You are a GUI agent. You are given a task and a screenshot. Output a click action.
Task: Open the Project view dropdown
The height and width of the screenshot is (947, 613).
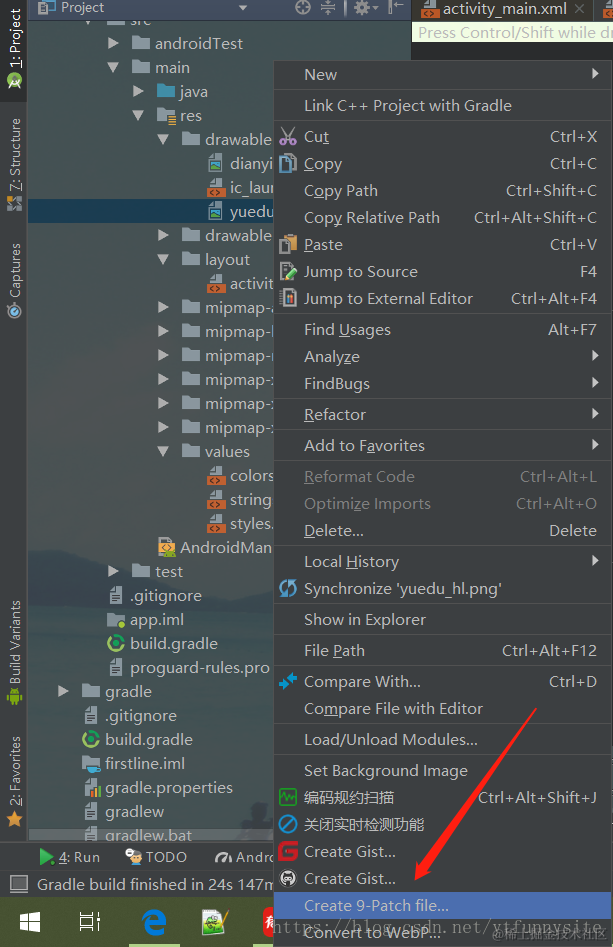[243, 8]
